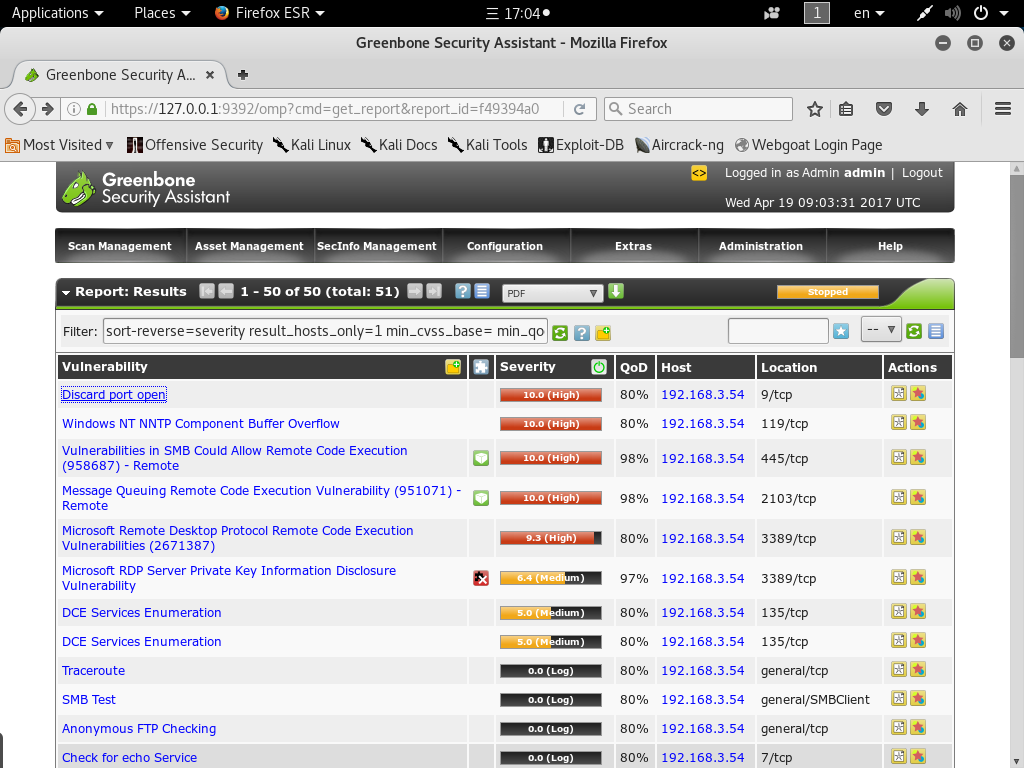Go to the previous results page

point(226,291)
